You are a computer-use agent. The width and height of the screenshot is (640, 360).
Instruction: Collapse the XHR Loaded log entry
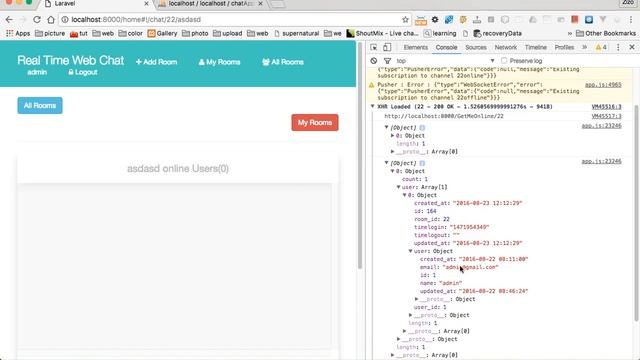pyautogui.click(x=372, y=107)
